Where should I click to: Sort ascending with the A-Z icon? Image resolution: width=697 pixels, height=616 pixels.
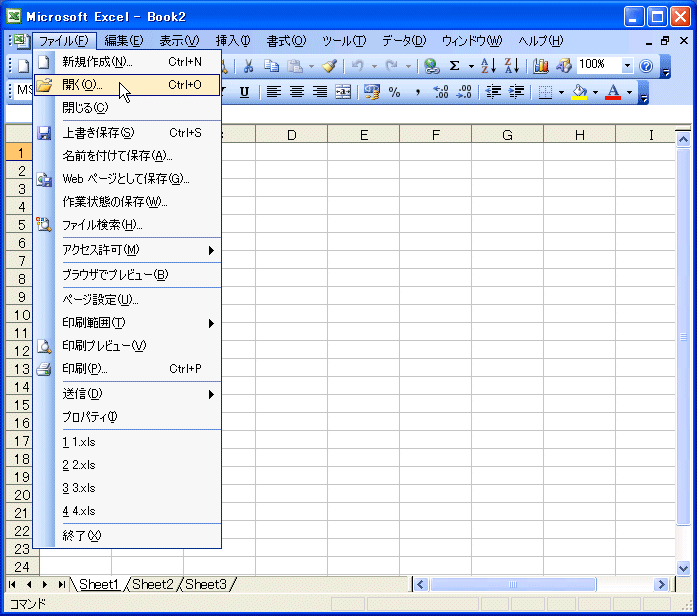pyautogui.click(x=488, y=66)
